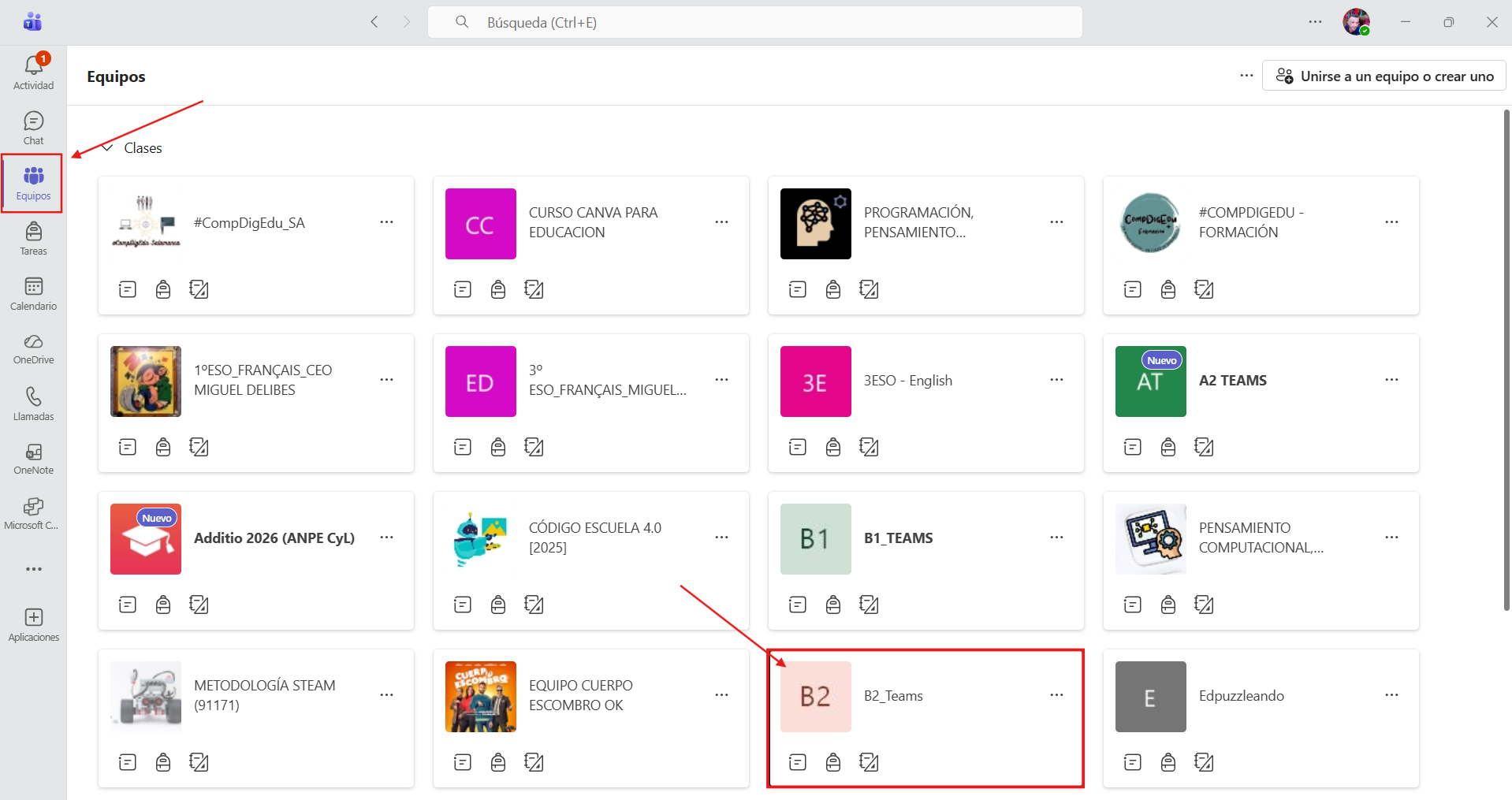Viewport: 1512px width, 800px height.
Task: Open more options for CURSO CANVA PARA EDUCACION
Action: tap(721, 222)
